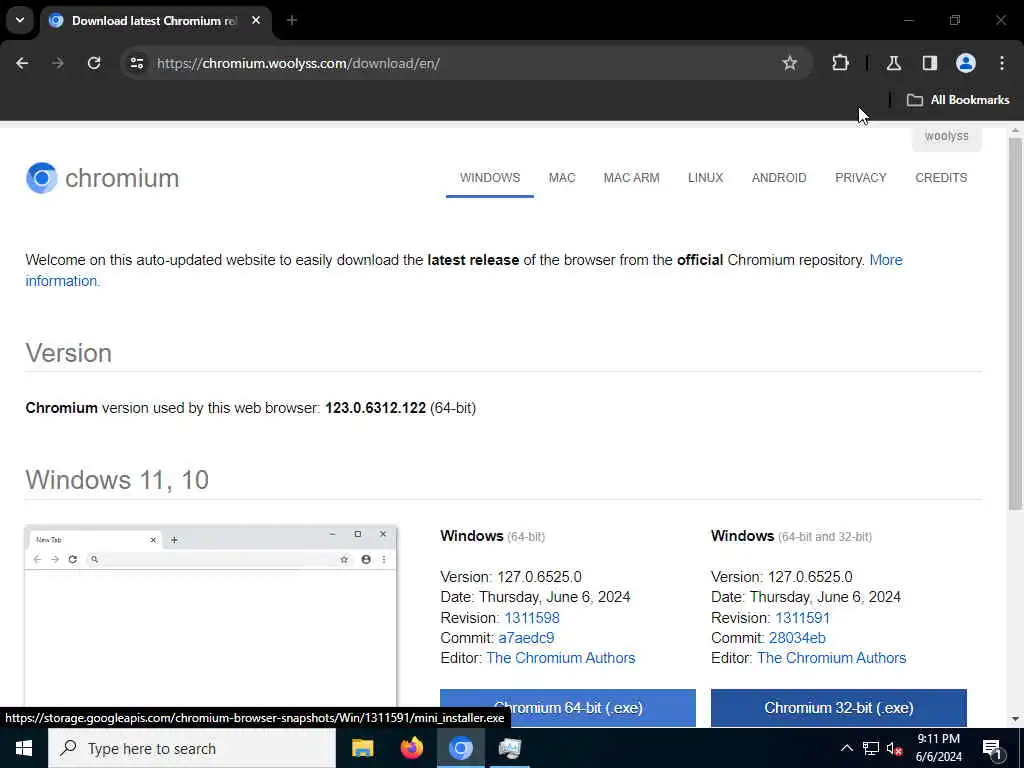Open the last pinned taskbar app icon

point(509,748)
